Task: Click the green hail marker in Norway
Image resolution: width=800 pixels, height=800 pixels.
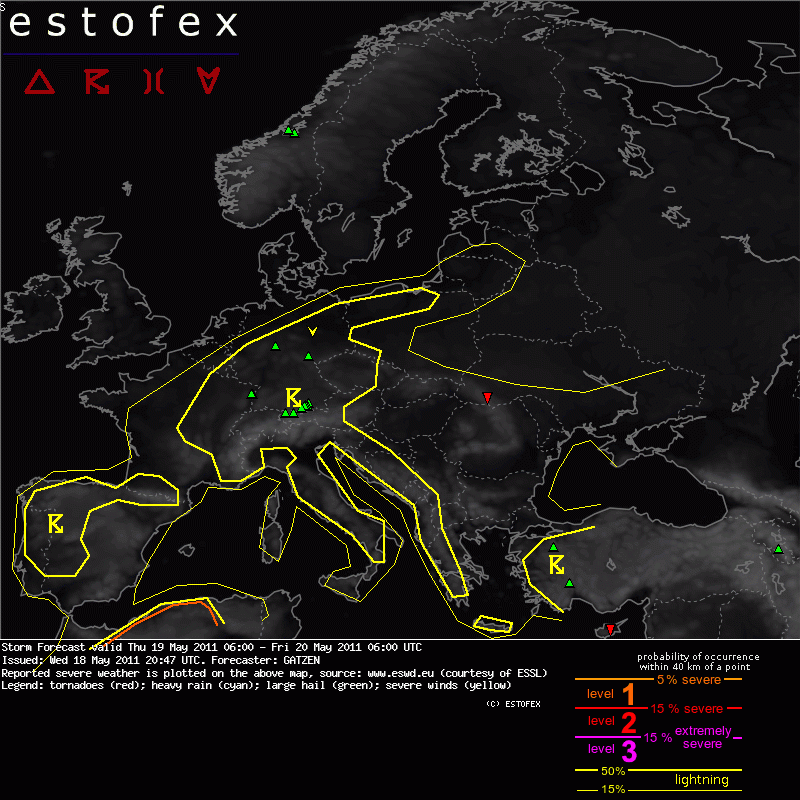Action: click(290, 131)
